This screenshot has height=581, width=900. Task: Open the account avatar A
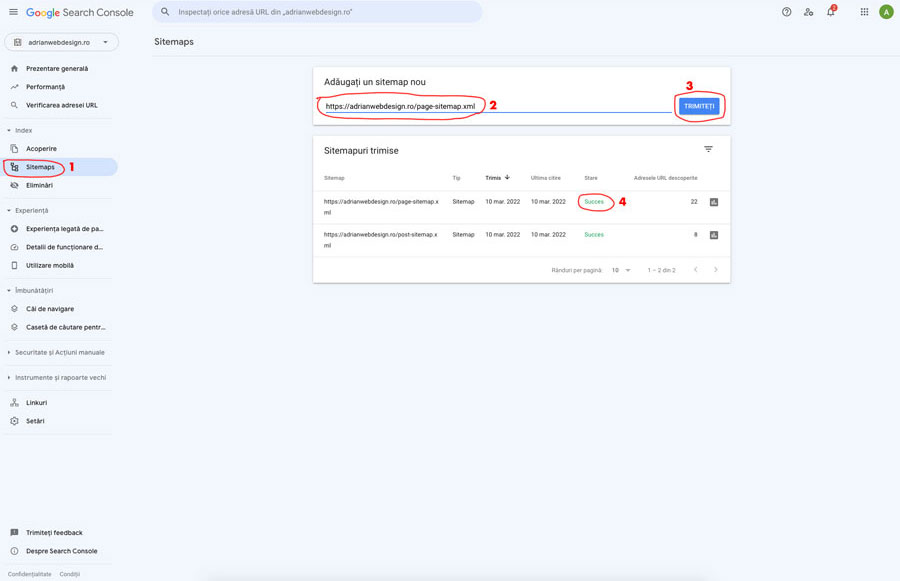tap(886, 12)
